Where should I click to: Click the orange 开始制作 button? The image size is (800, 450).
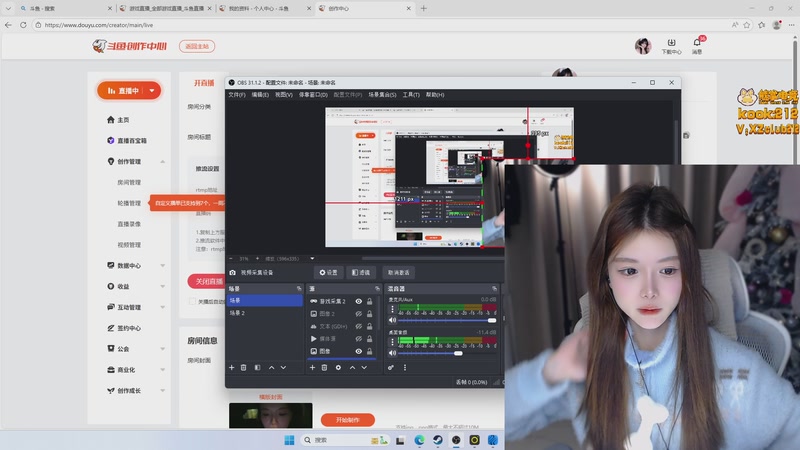point(348,420)
